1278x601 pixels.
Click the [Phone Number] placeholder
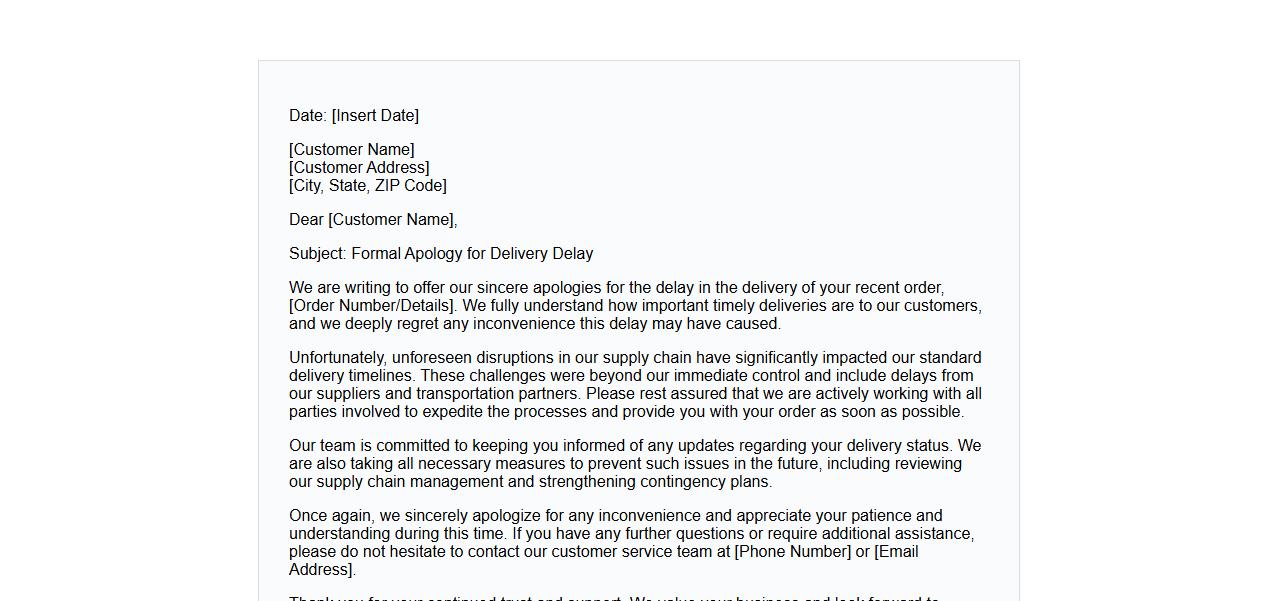click(797, 552)
